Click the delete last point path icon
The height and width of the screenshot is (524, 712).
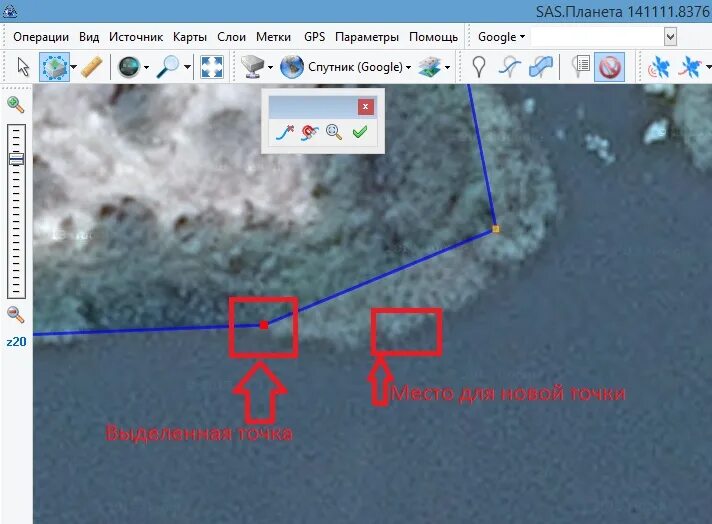coord(285,132)
